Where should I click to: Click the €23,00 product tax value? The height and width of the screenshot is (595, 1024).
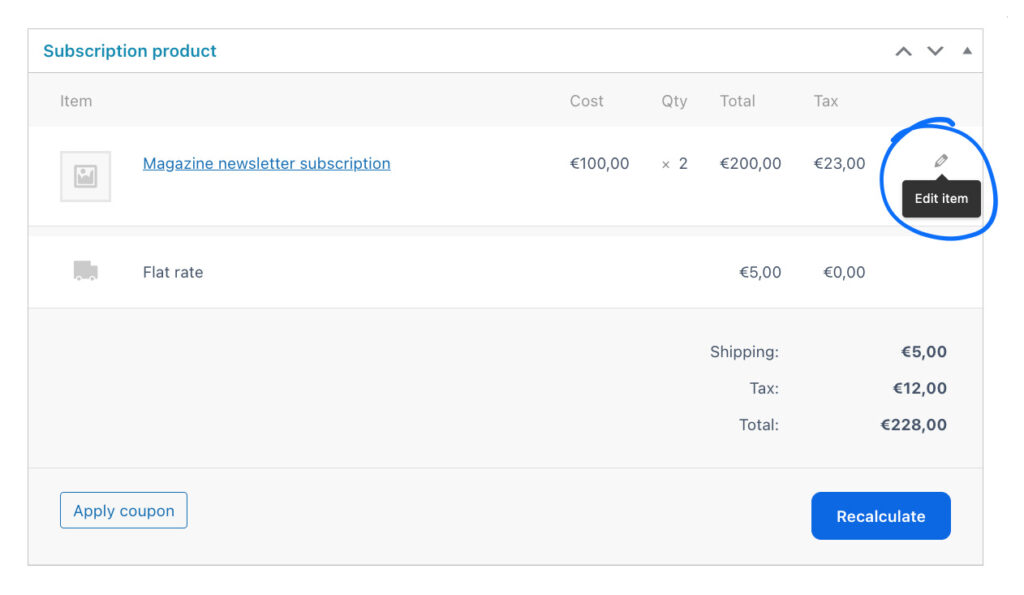(x=839, y=164)
